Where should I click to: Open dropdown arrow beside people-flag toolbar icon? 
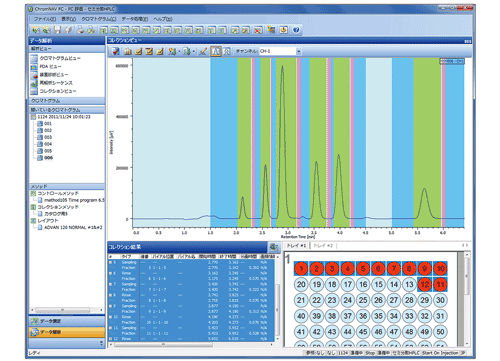pos(179,51)
